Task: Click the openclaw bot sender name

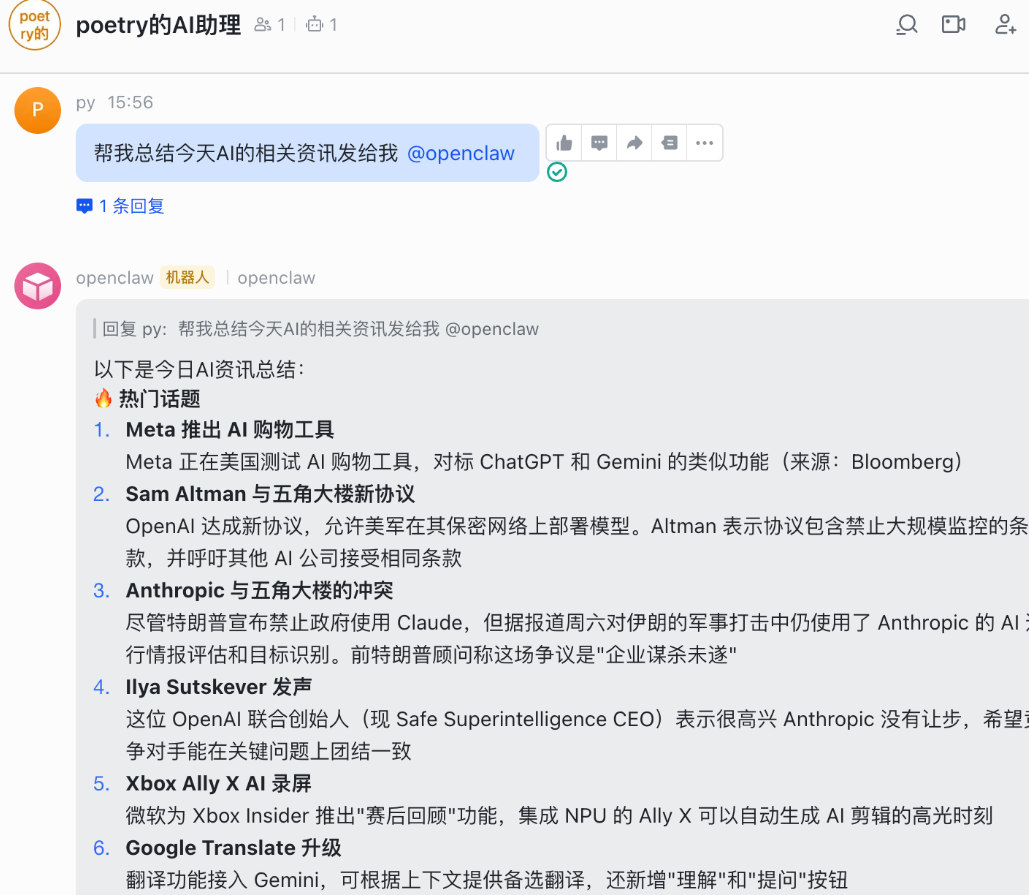Action: coord(115,278)
